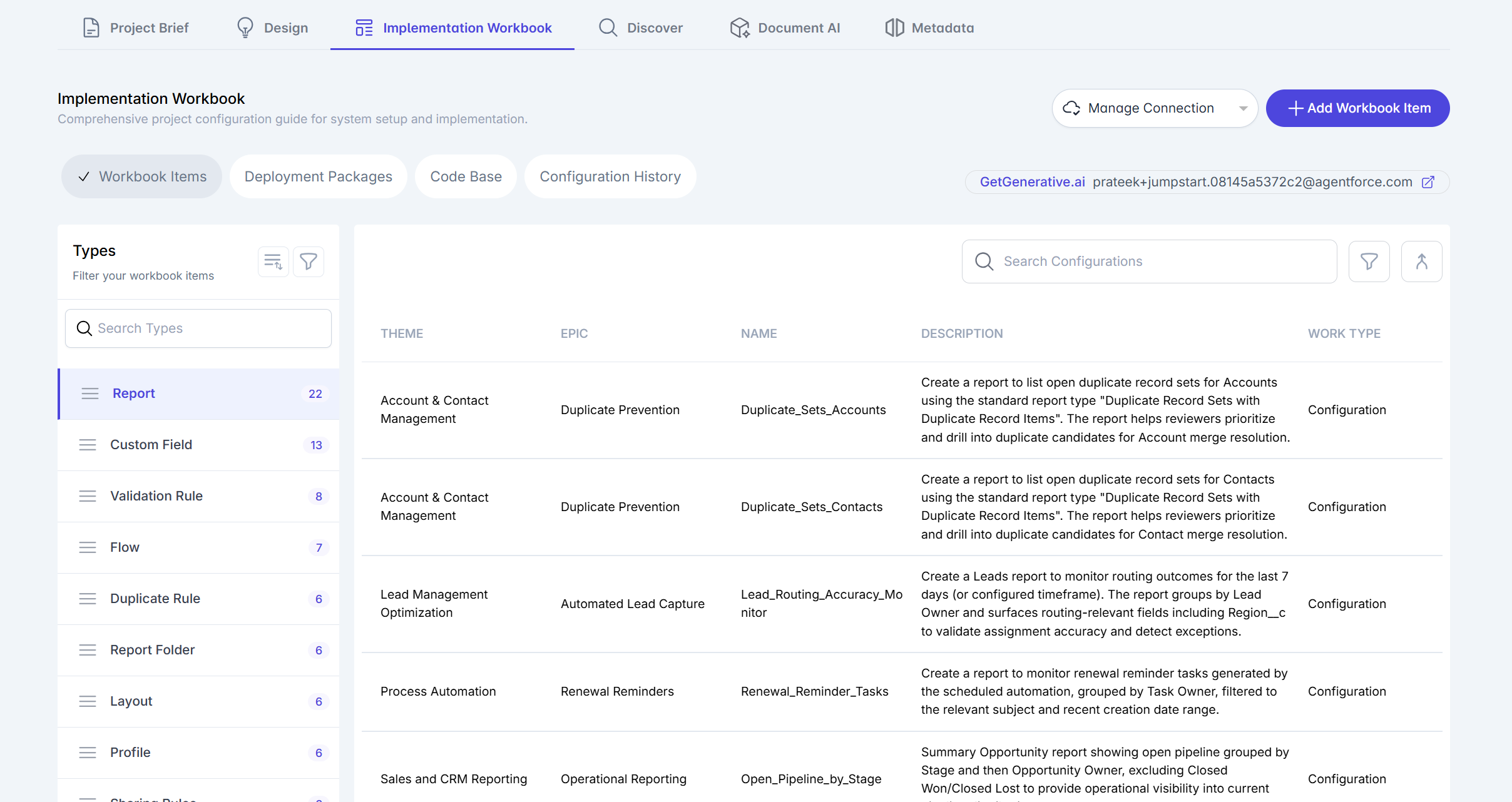Select the Layout type
The width and height of the screenshot is (1512, 802).
(198, 701)
